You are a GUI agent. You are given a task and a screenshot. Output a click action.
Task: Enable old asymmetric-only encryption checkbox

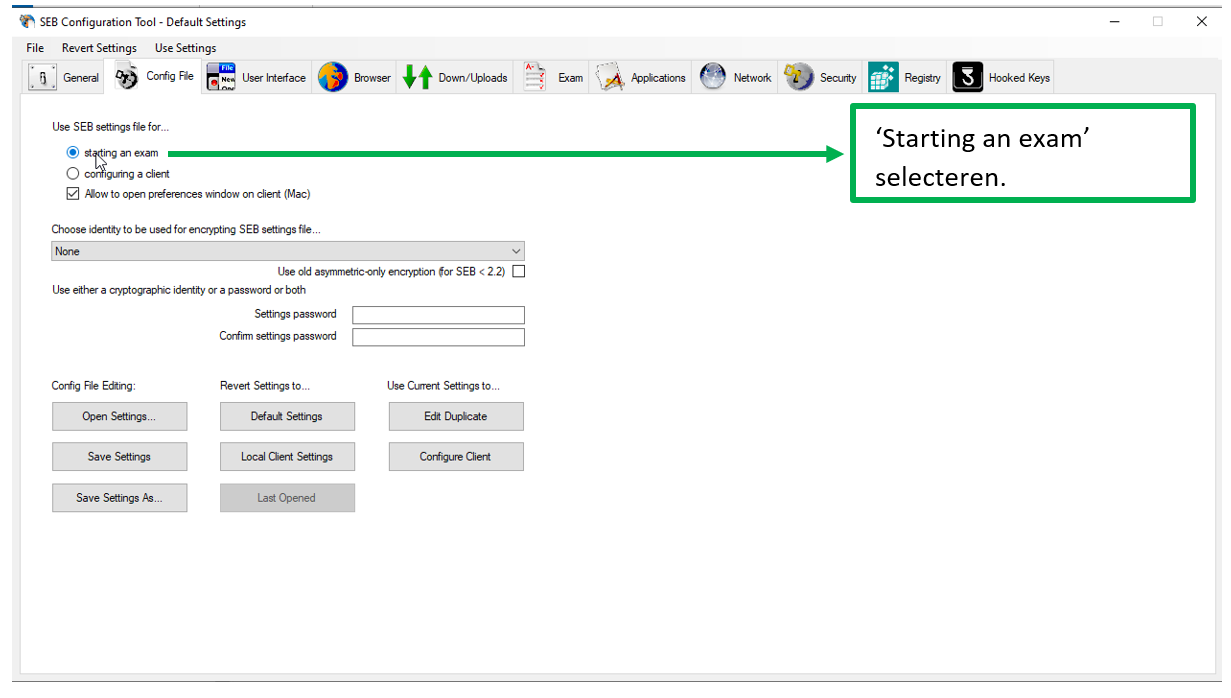pyautogui.click(x=518, y=271)
